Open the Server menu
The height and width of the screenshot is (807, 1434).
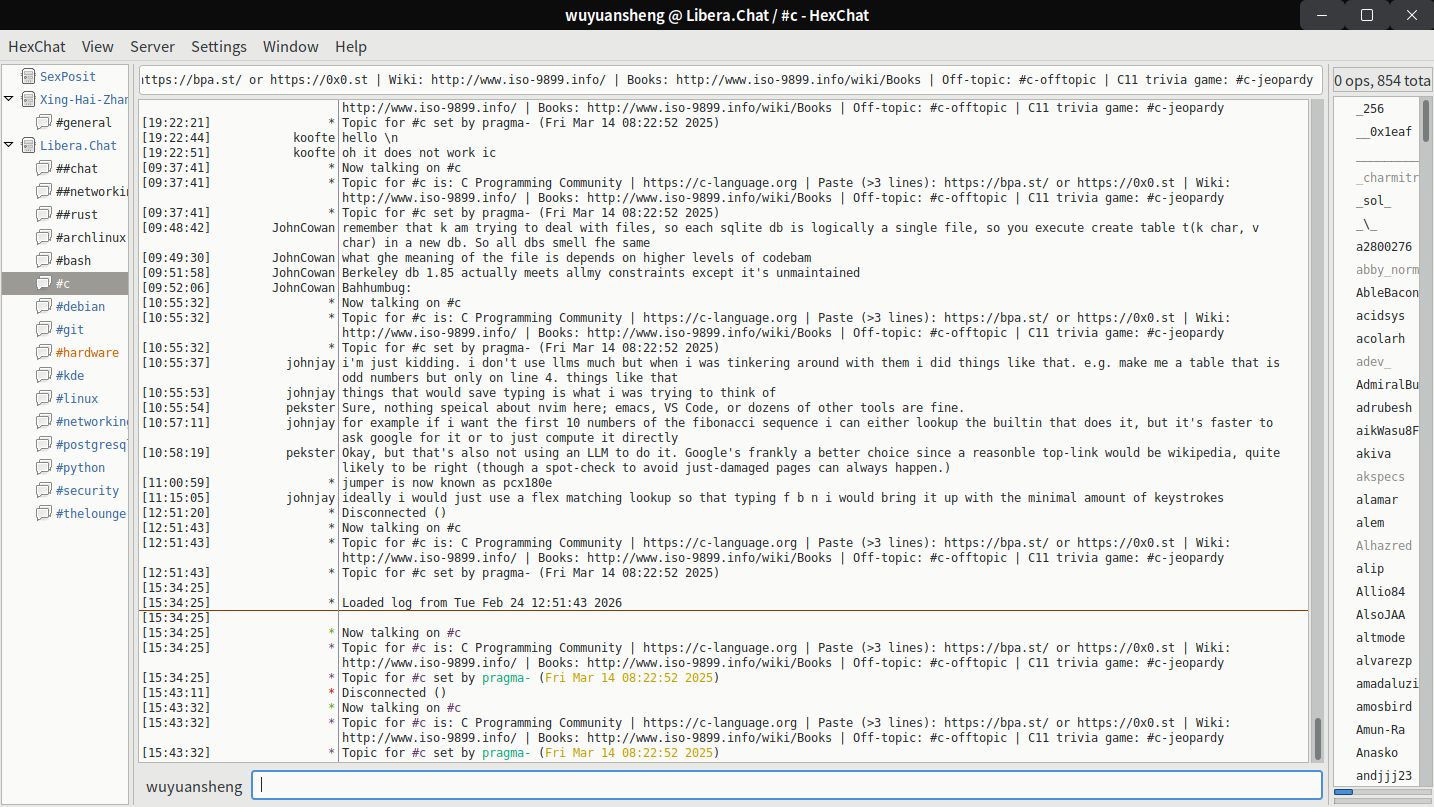pyautogui.click(x=152, y=46)
